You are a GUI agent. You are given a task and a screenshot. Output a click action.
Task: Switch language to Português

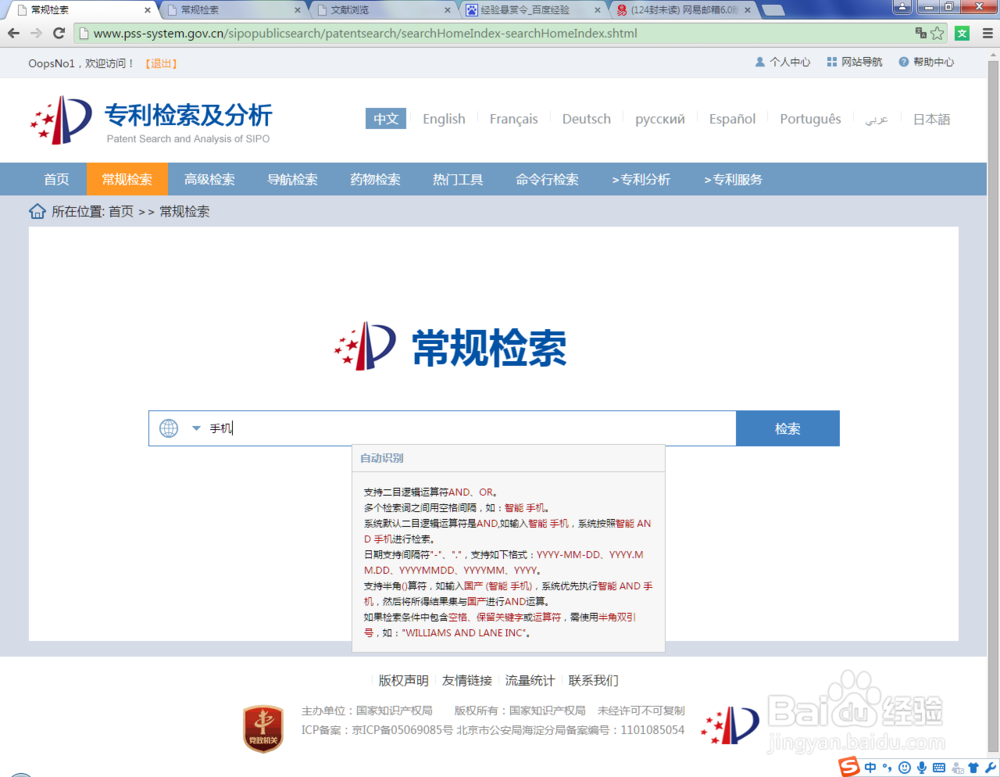(811, 119)
